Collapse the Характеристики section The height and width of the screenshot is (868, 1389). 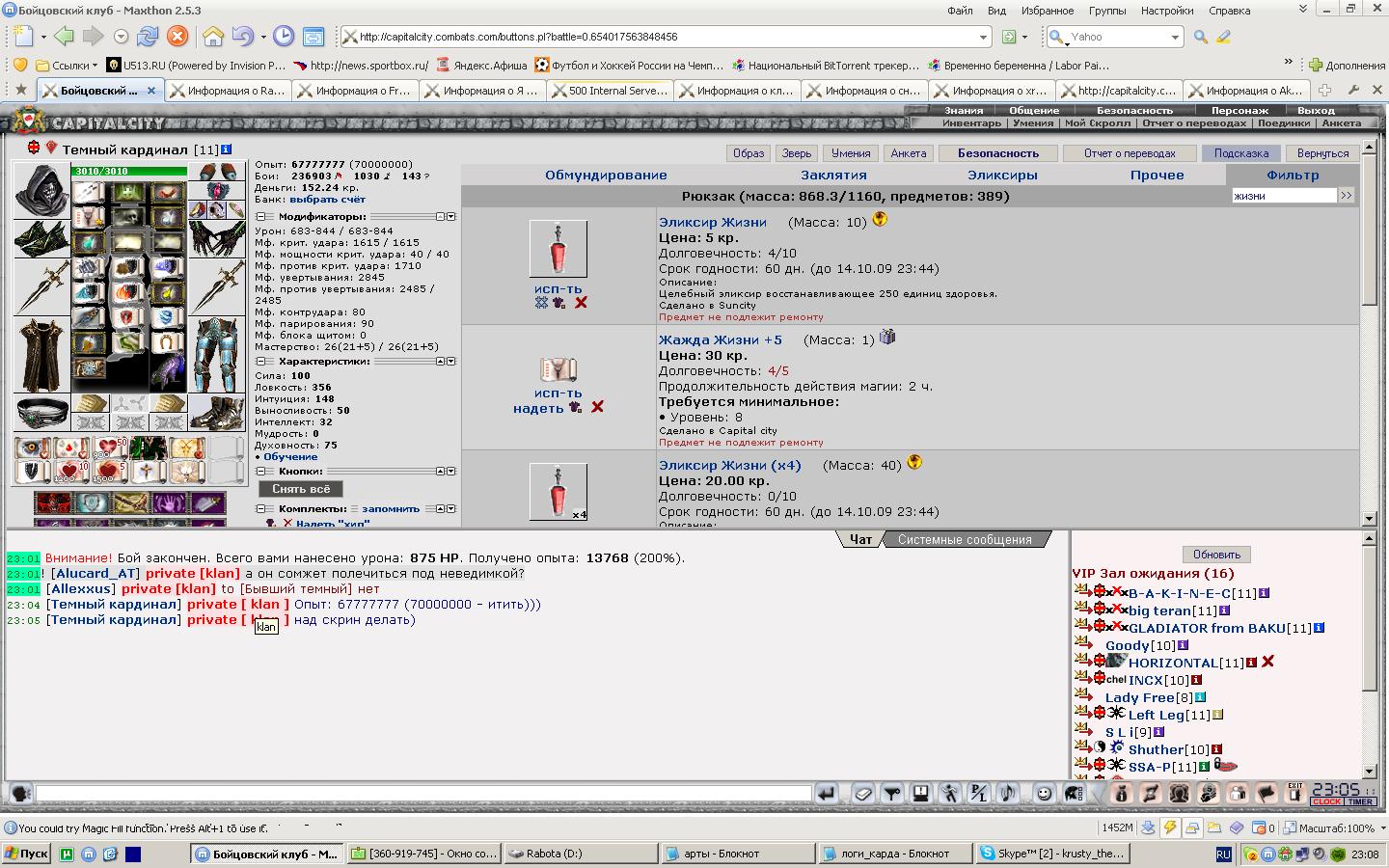coord(260,362)
